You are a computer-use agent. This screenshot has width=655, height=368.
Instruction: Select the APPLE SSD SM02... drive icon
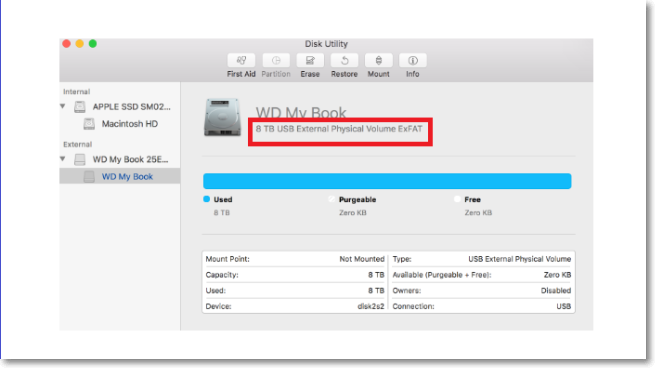coord(80,107)
